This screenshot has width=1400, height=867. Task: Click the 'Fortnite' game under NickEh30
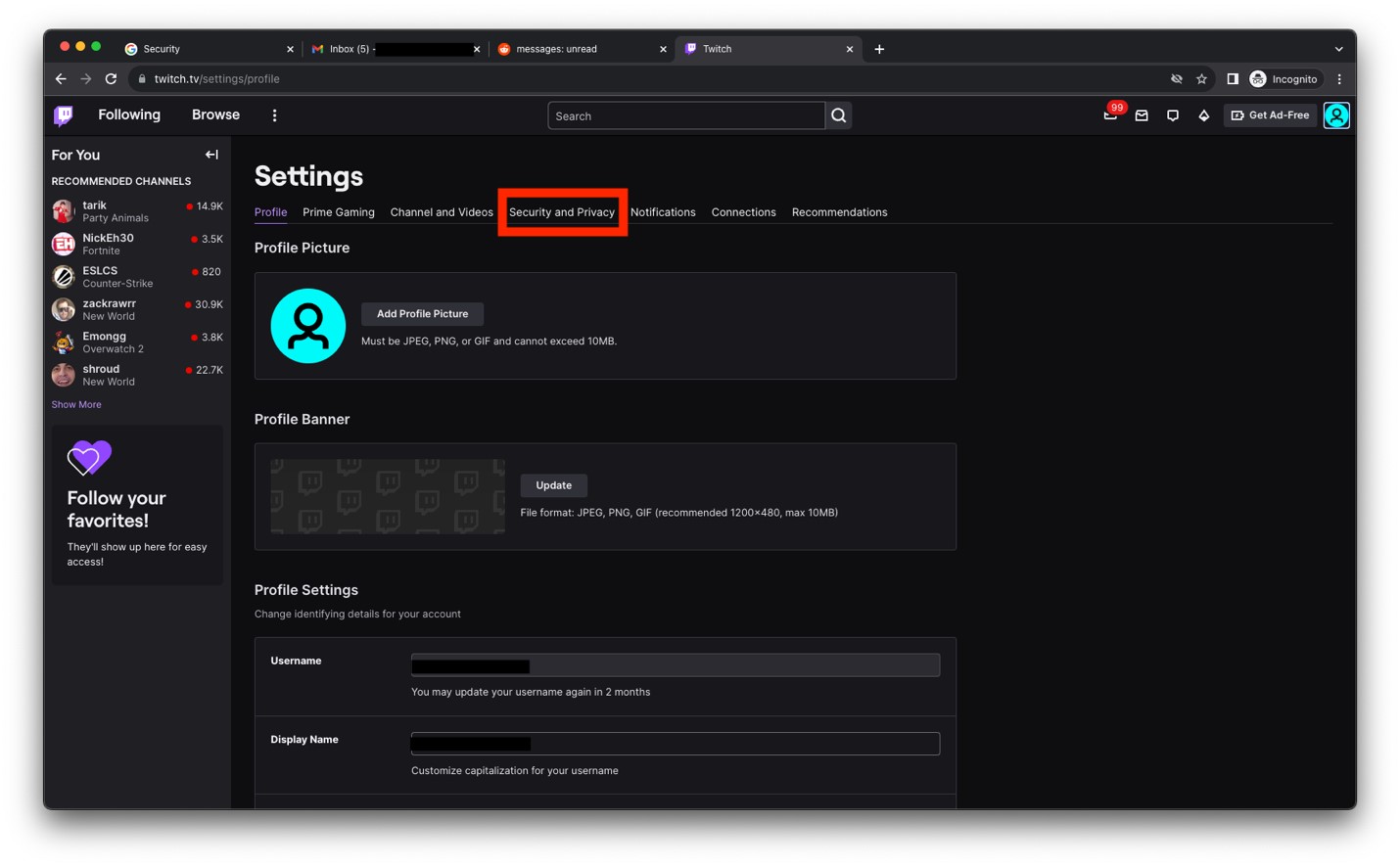[101, 251]
